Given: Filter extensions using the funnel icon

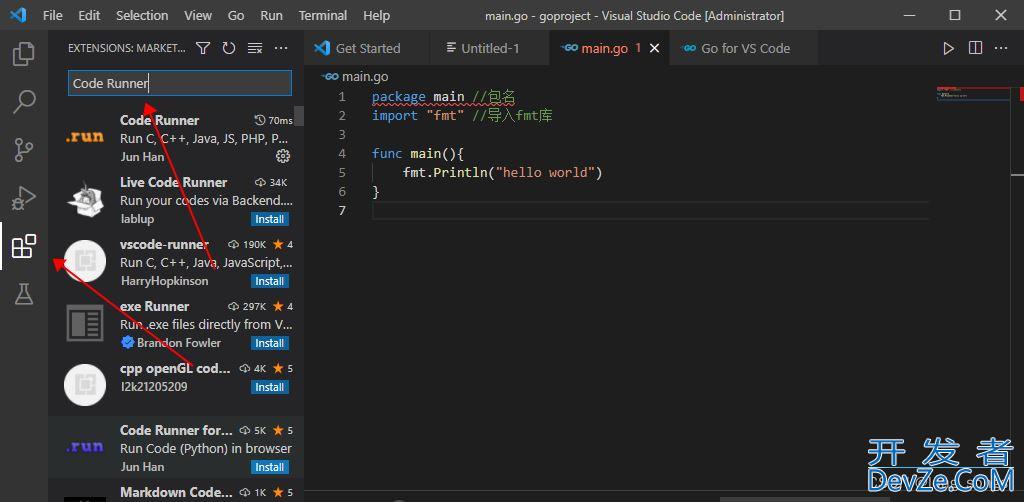Looking at the screenshot, I should coord(203,48).
